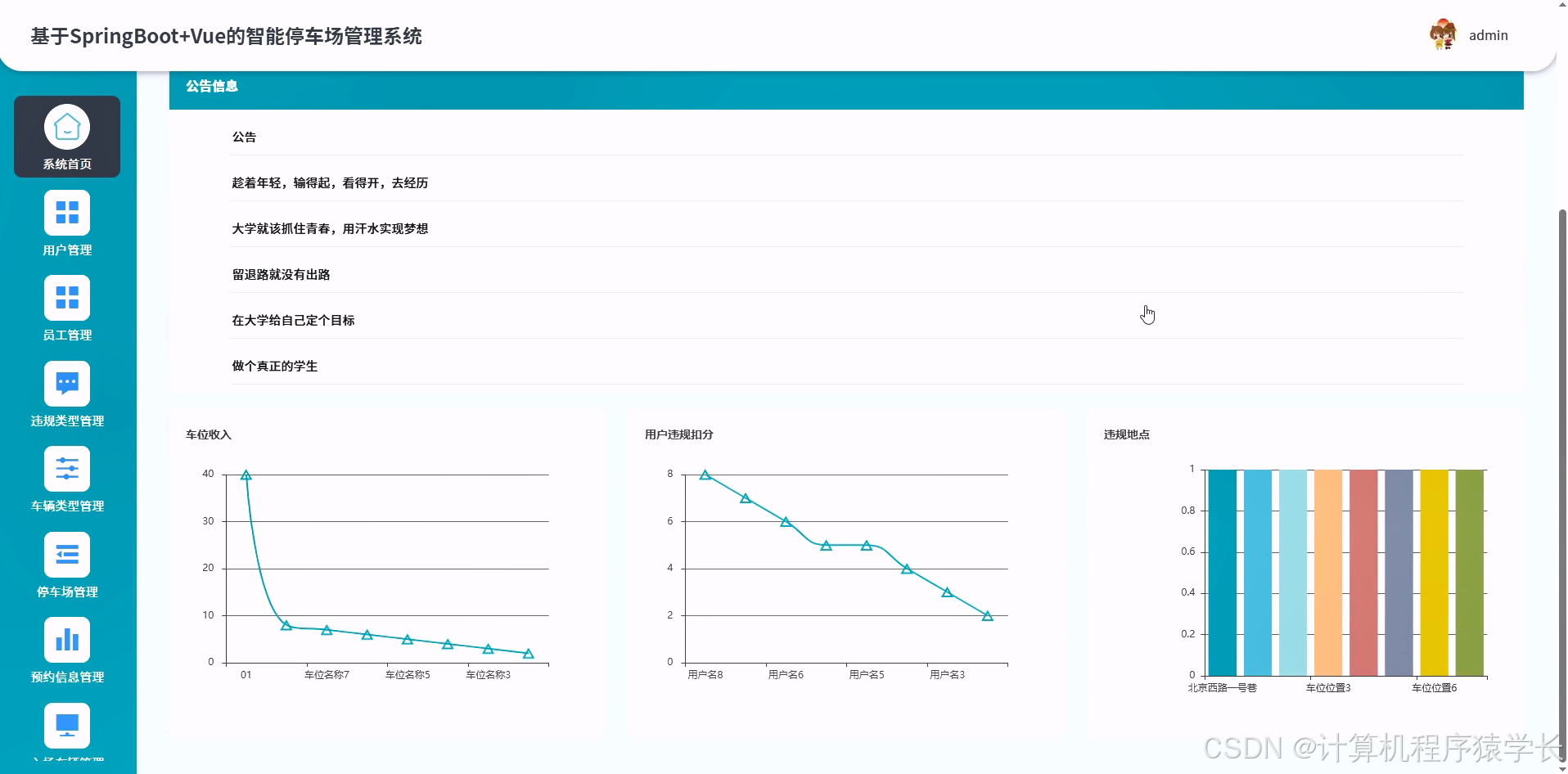Open announcement 大学就该抓住青春，用汗水实现梦想

point(330,229)
